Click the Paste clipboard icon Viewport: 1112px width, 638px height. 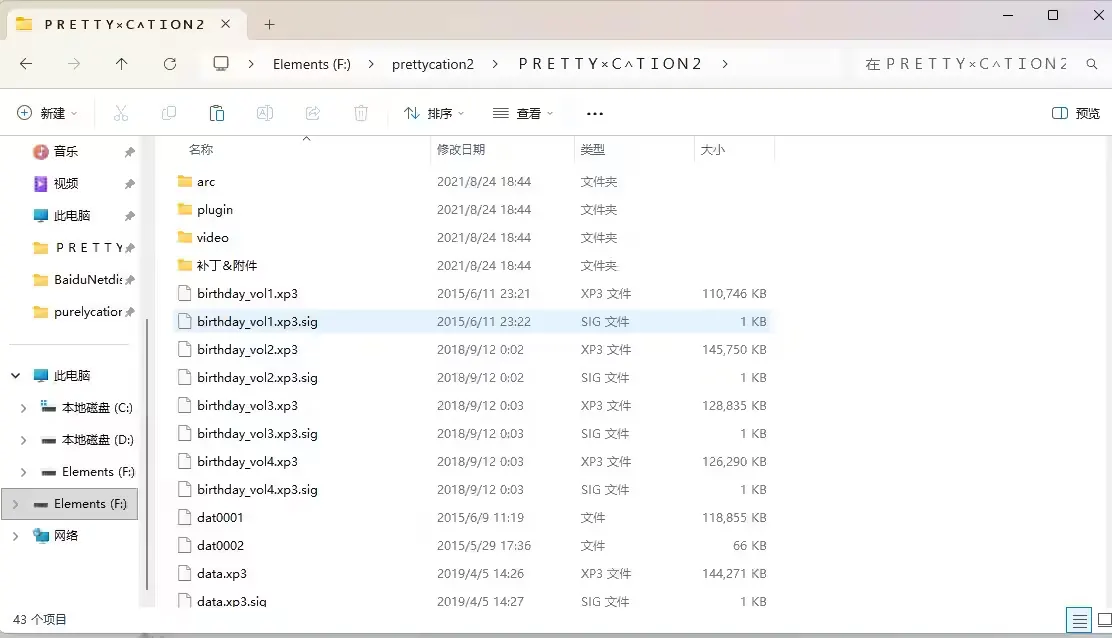(x=217, y=113)
